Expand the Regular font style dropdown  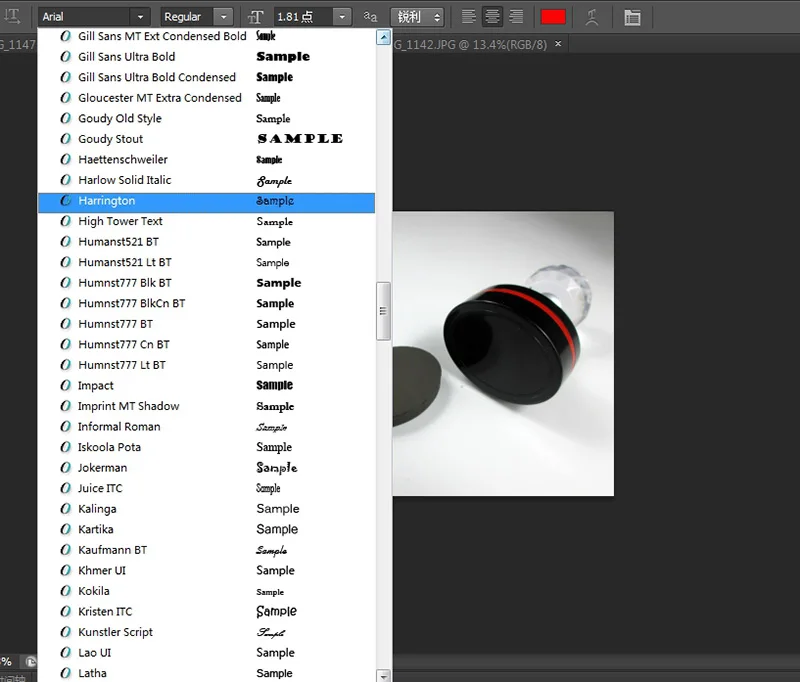196,17
